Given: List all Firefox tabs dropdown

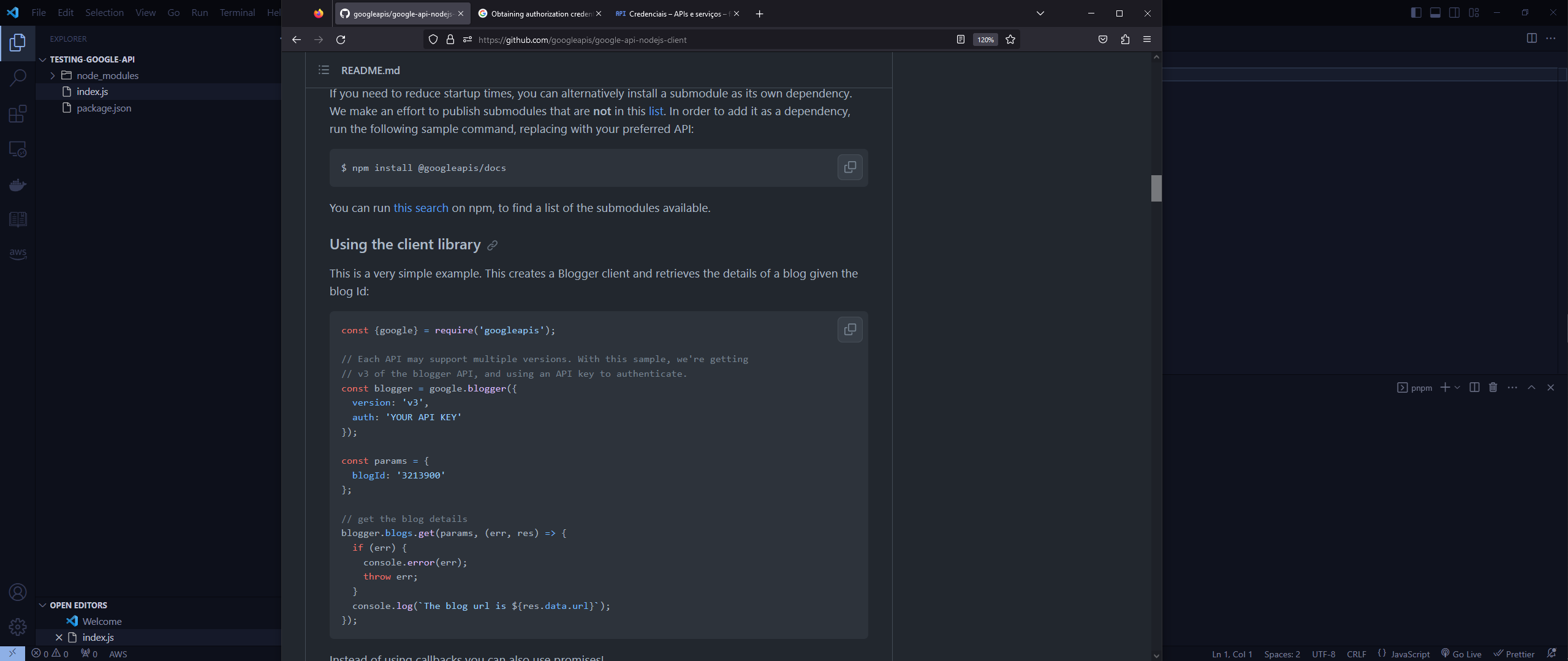Looking at the screenshot, I should (1040, 13).
